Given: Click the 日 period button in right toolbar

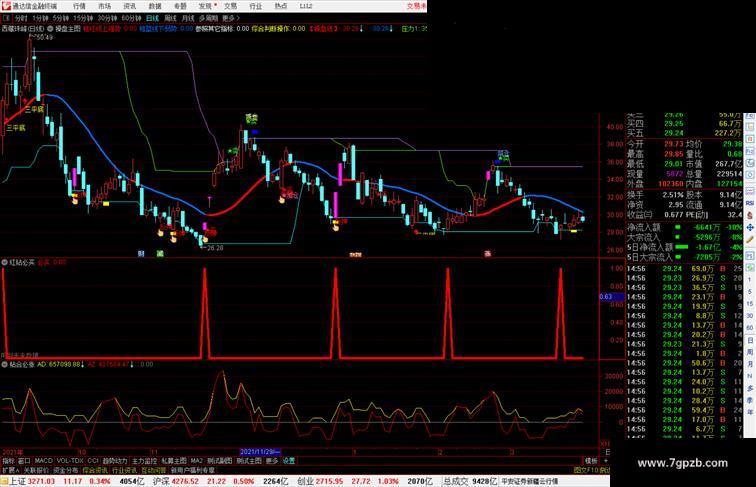Looking at the screenshot, I should click(750, 340).
